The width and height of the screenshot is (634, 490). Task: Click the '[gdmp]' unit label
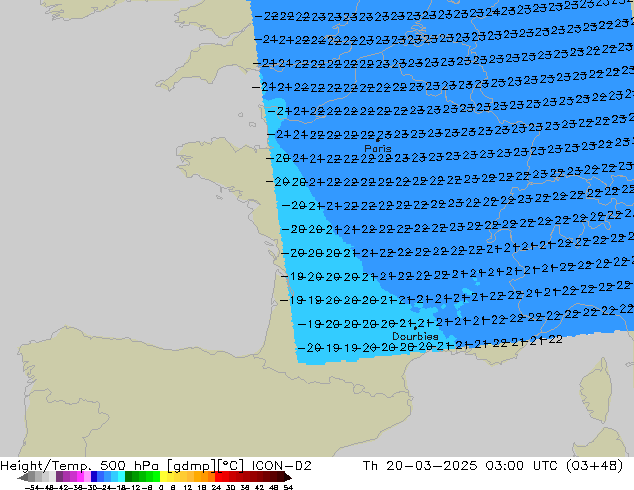pos(192,466)
